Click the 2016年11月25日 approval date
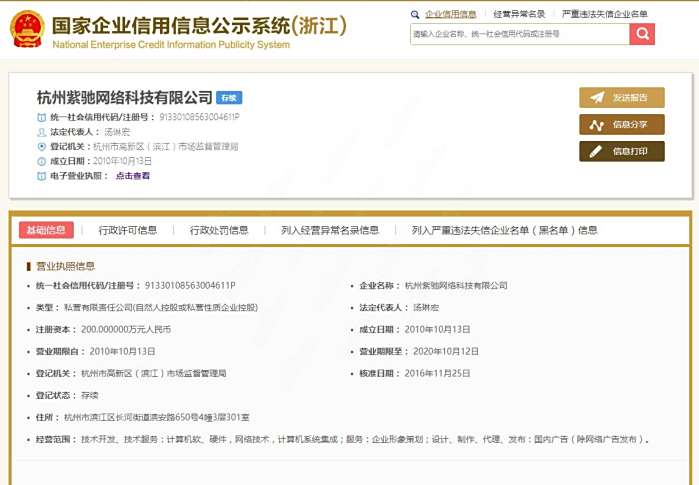The image size is (699, 485). point(437,373)
